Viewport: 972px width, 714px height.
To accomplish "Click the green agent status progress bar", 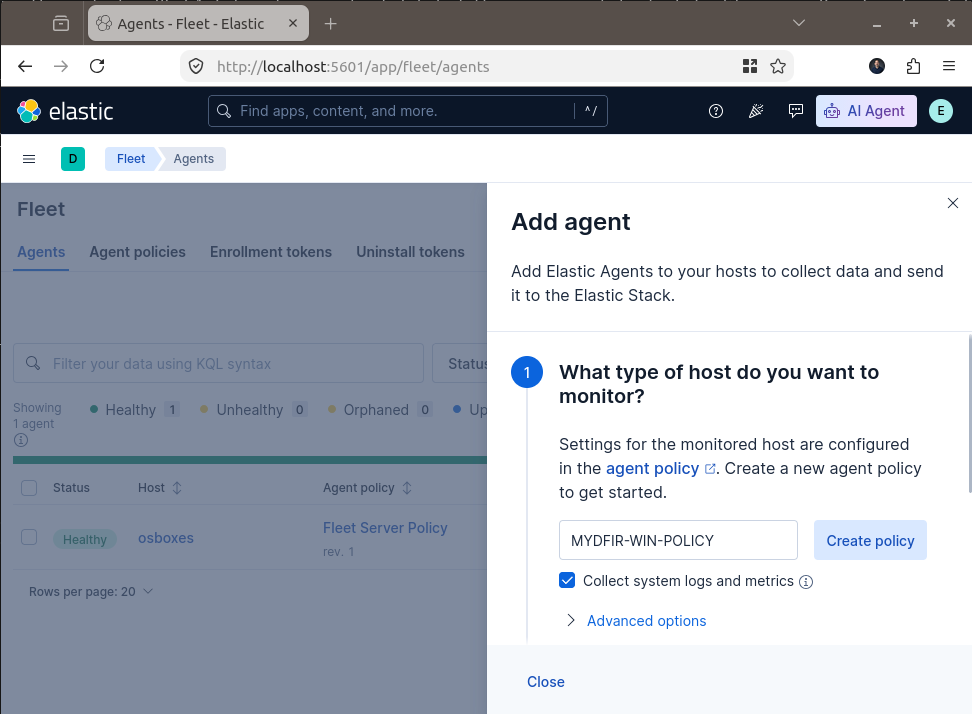I will coord(250,460).
